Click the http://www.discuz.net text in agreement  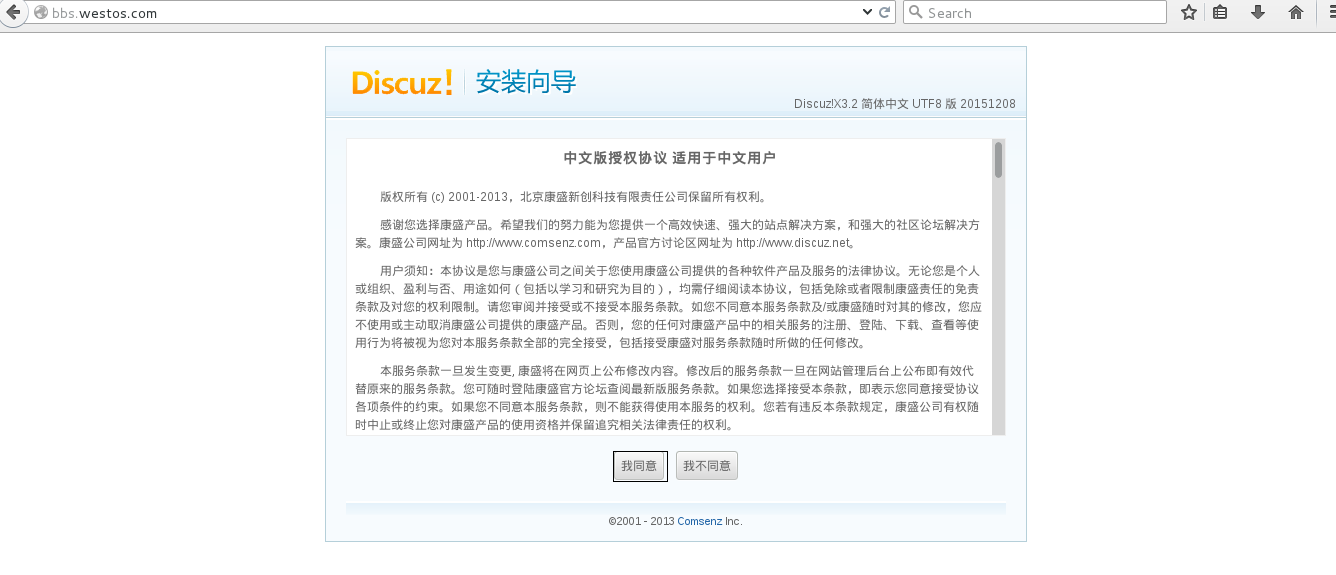click(x=793, y=243)
